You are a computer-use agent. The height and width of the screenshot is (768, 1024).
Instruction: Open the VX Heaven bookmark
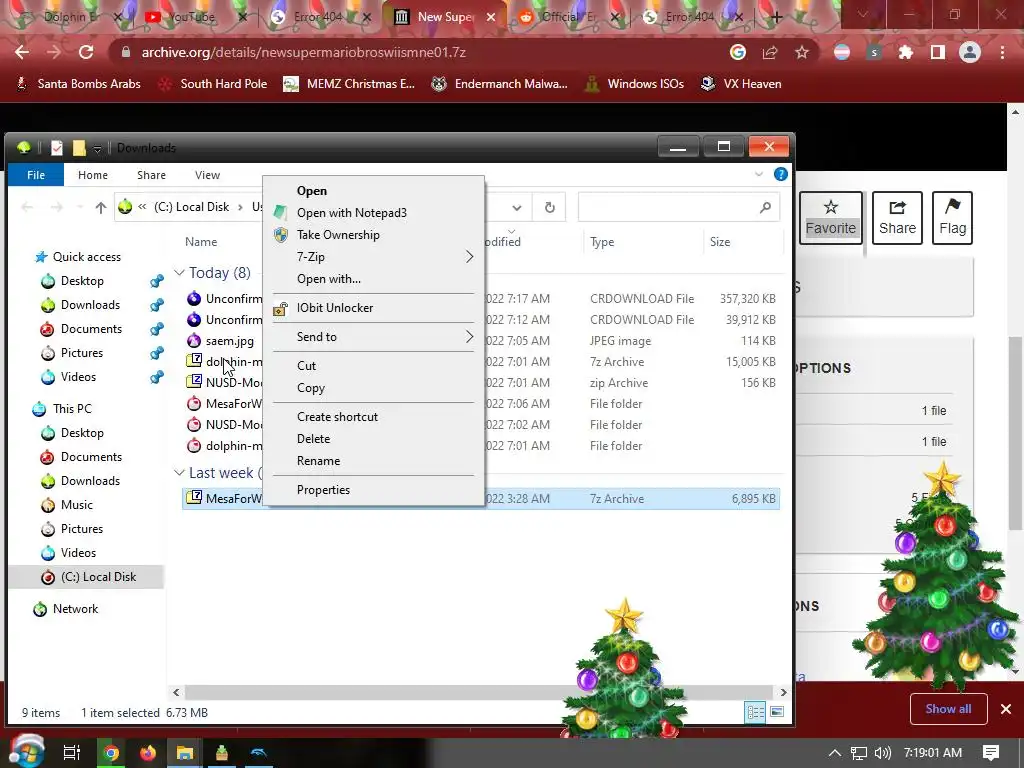pos(741,84)
